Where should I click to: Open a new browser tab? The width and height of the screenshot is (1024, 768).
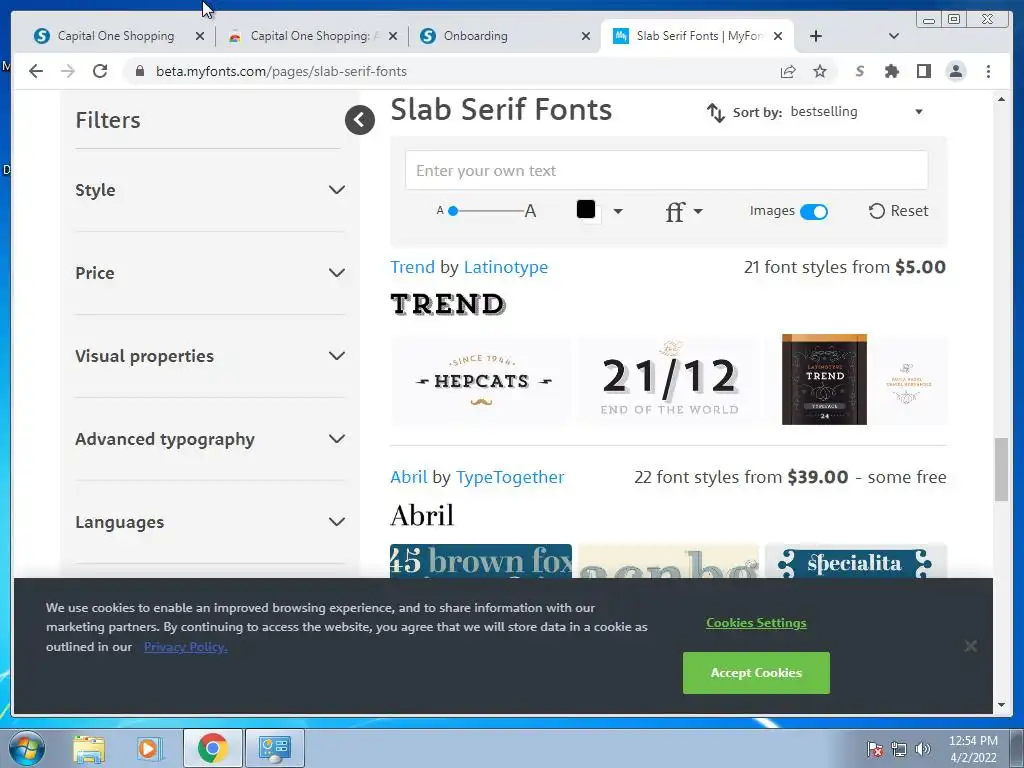[x=816, y=36]
